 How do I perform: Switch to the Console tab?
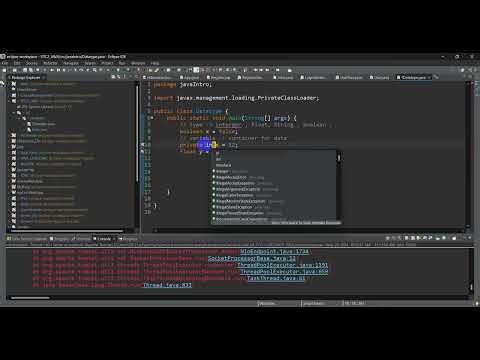(104, 239)
